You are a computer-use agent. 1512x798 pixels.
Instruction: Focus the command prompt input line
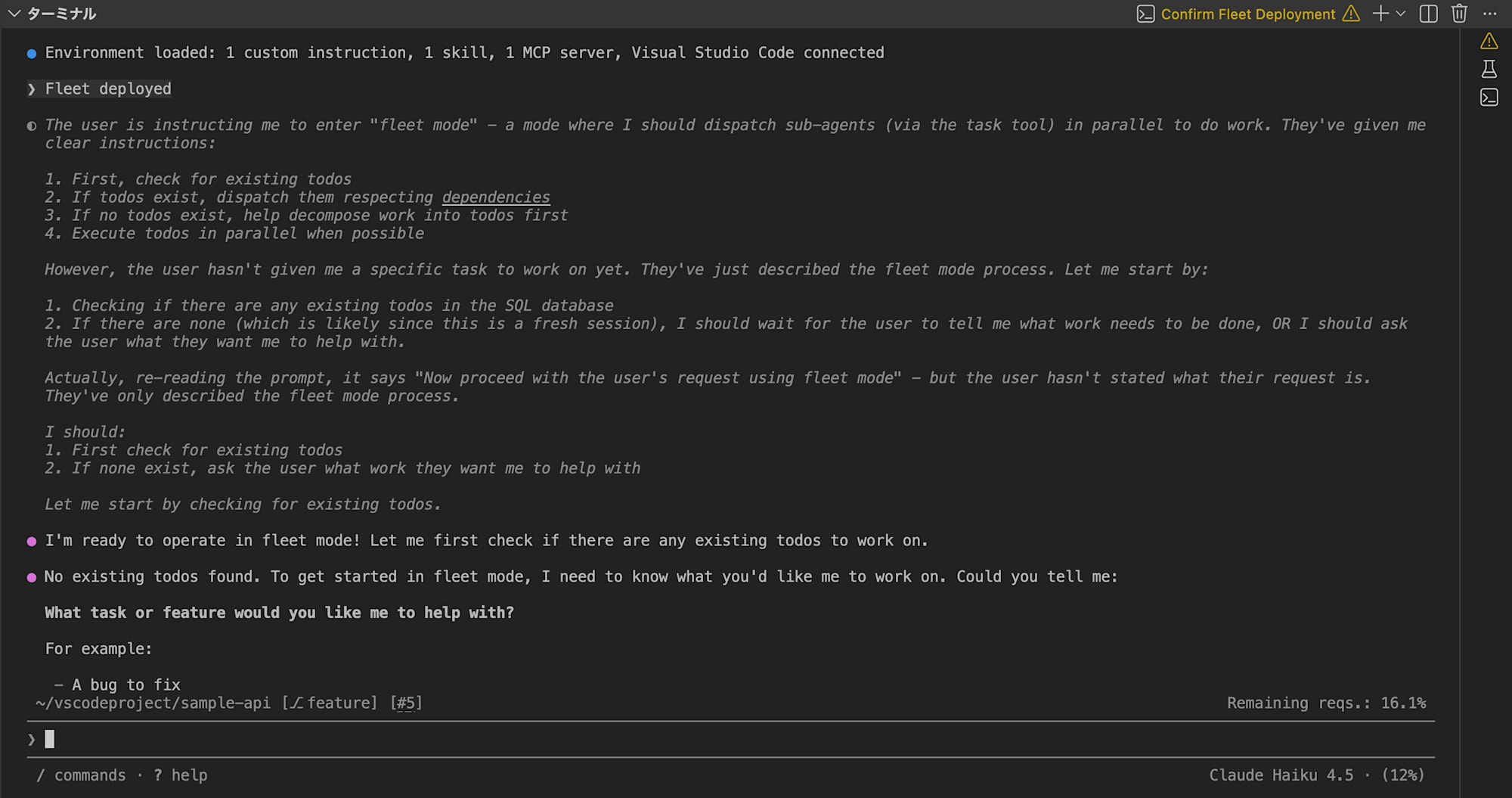pyautogui.click(x=730, y=739)
